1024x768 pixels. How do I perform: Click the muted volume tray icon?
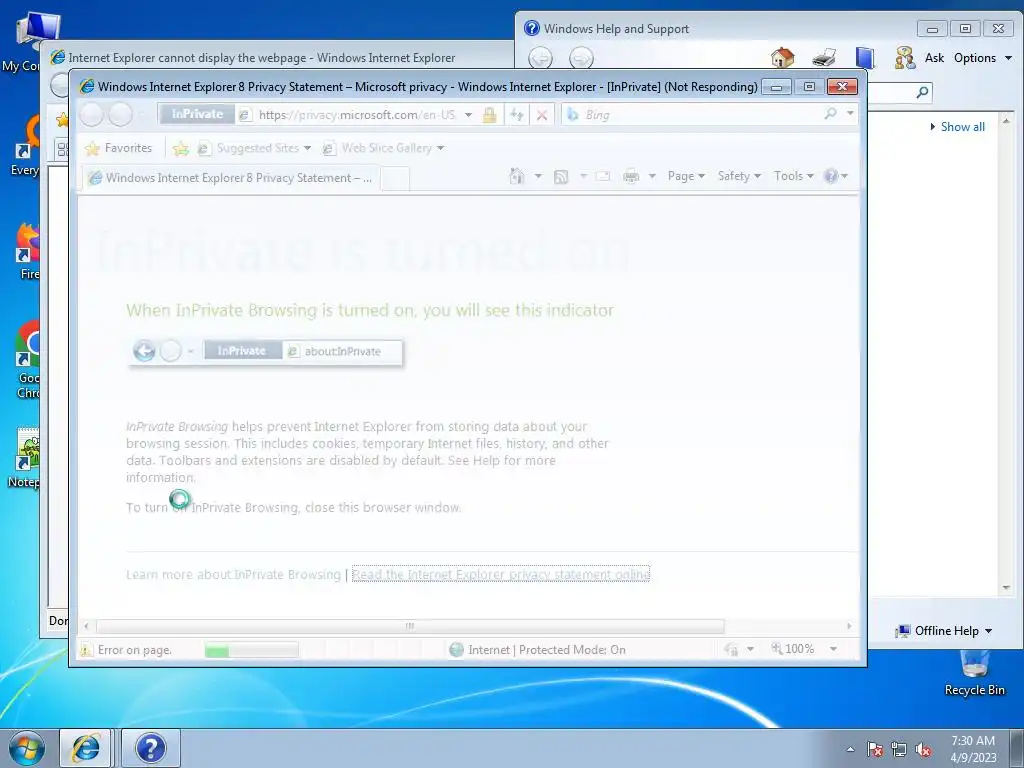coord(923,750)
